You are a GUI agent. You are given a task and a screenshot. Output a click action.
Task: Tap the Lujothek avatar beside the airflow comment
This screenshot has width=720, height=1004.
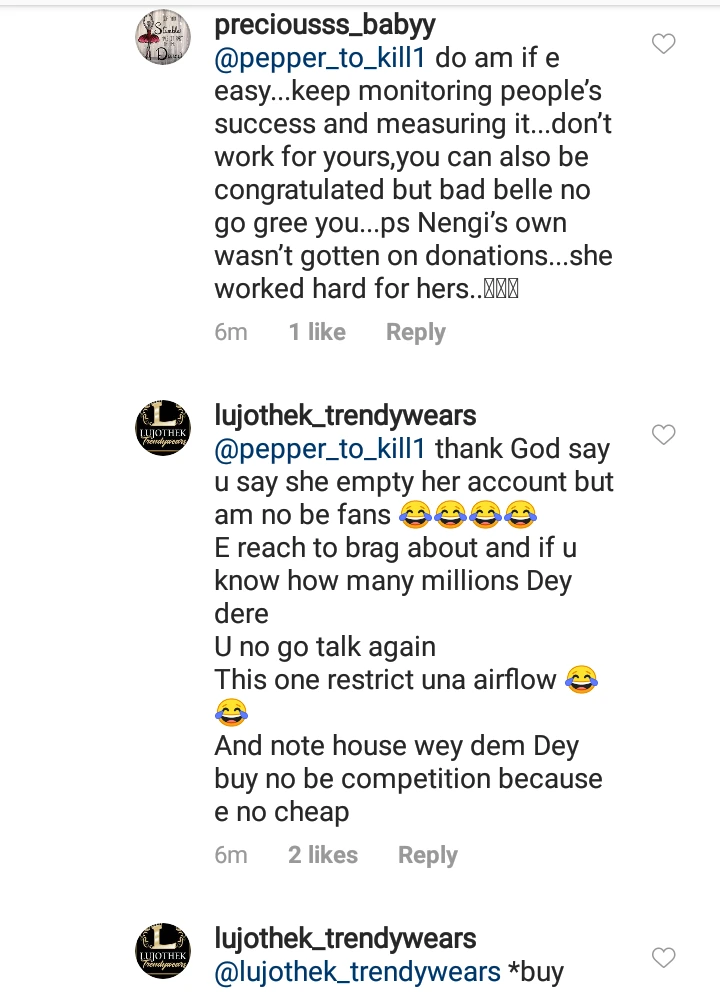(162, 427)
